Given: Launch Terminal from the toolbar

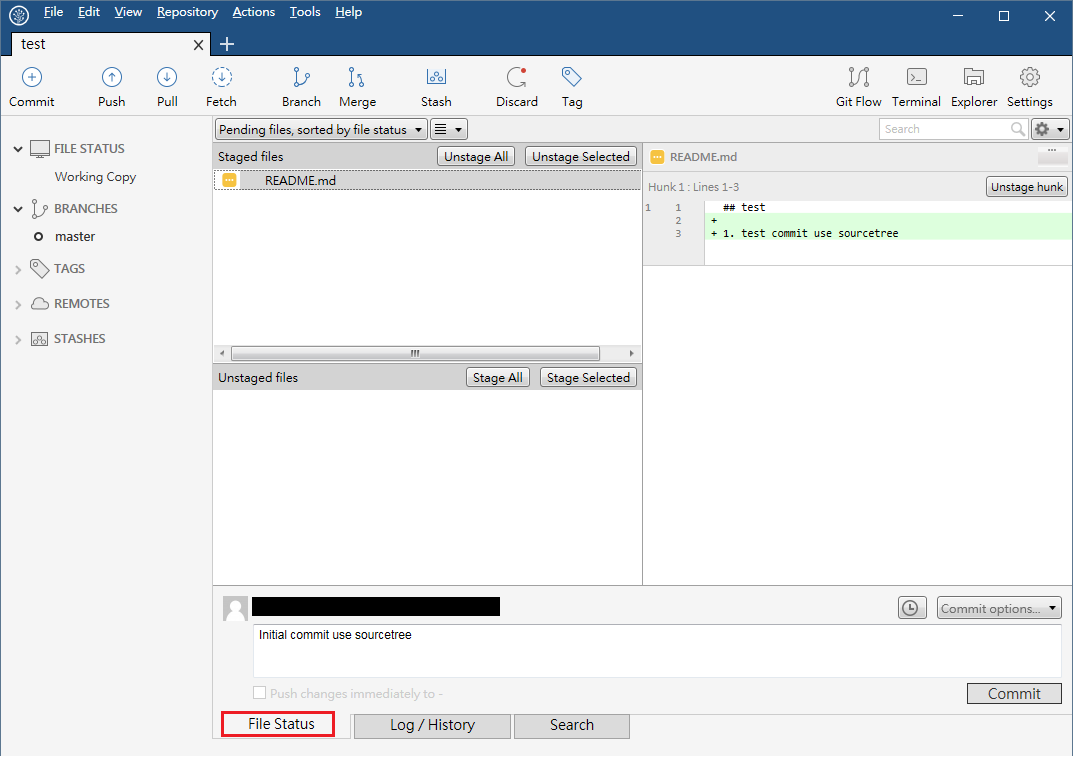Looking at the screenshot, I should (916, 78).
